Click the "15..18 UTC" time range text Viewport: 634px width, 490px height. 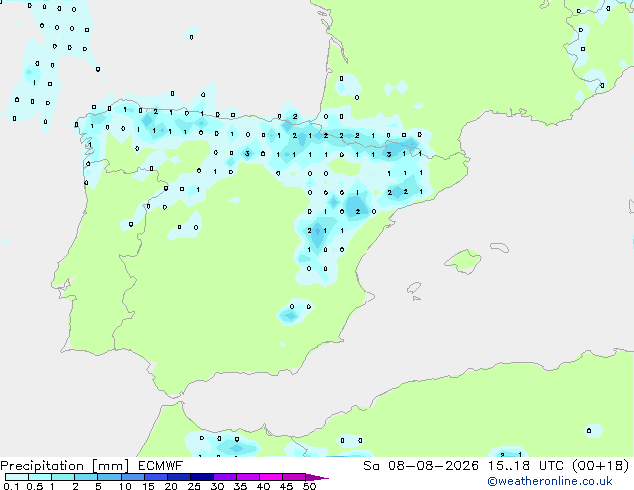tap(525, 466)
